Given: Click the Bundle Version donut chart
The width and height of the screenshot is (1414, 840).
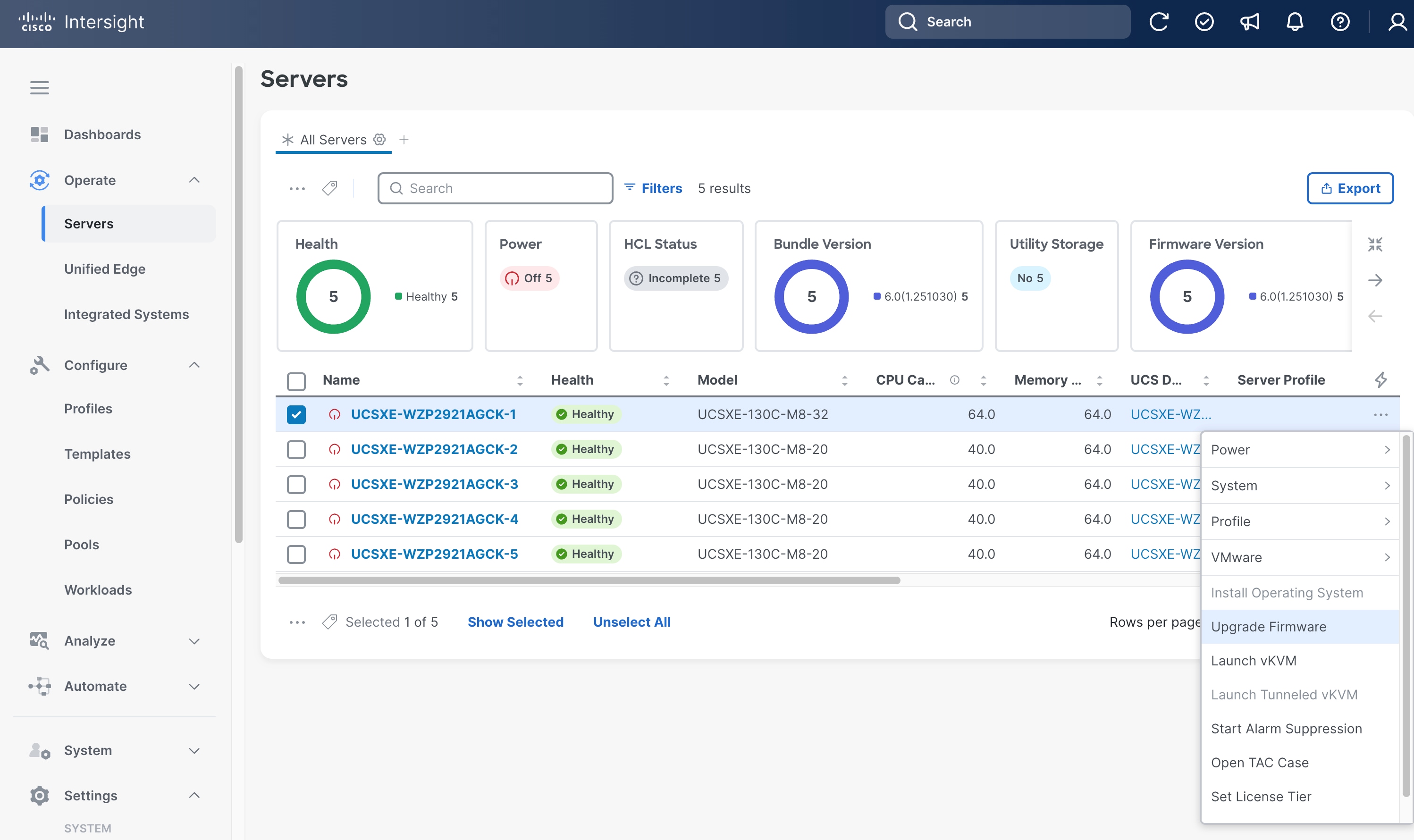Looking at the screenshot, I should [811, 297].
